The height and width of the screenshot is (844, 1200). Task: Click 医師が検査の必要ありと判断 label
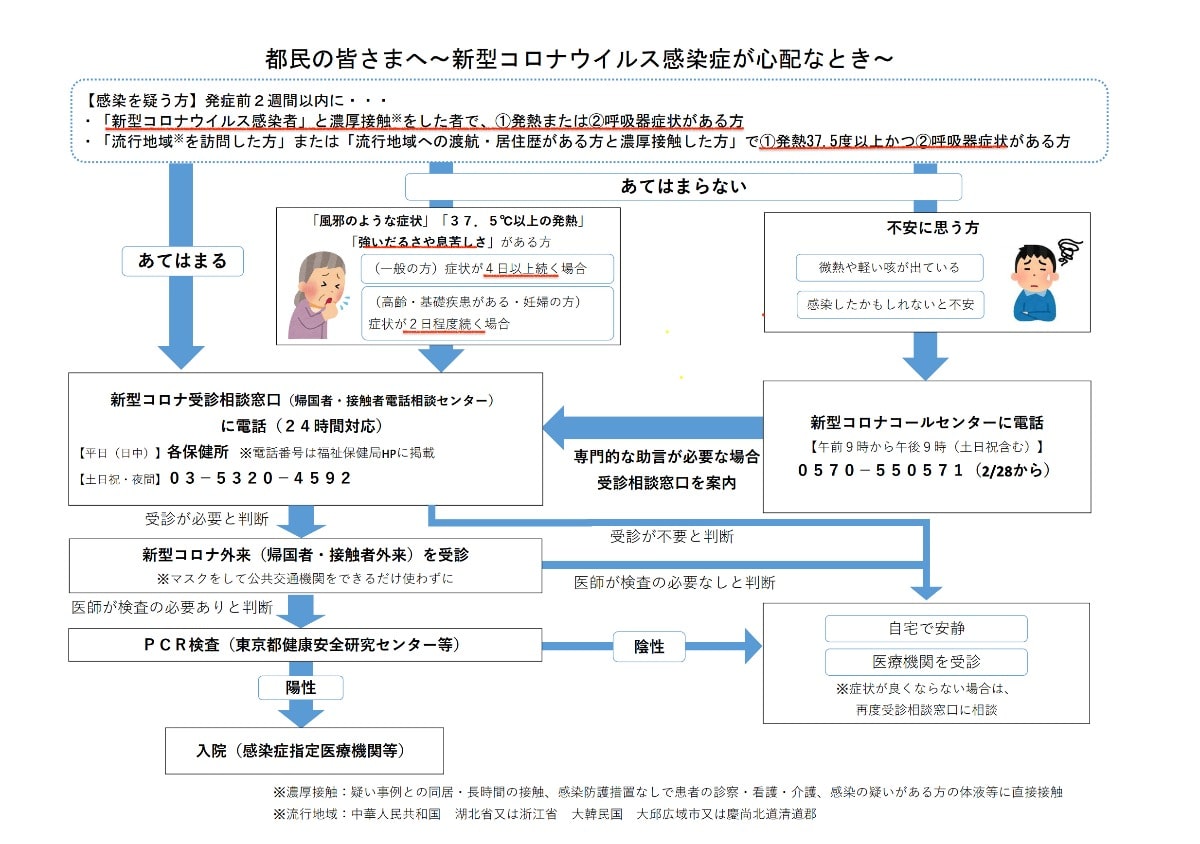click(x=172, y=608)
